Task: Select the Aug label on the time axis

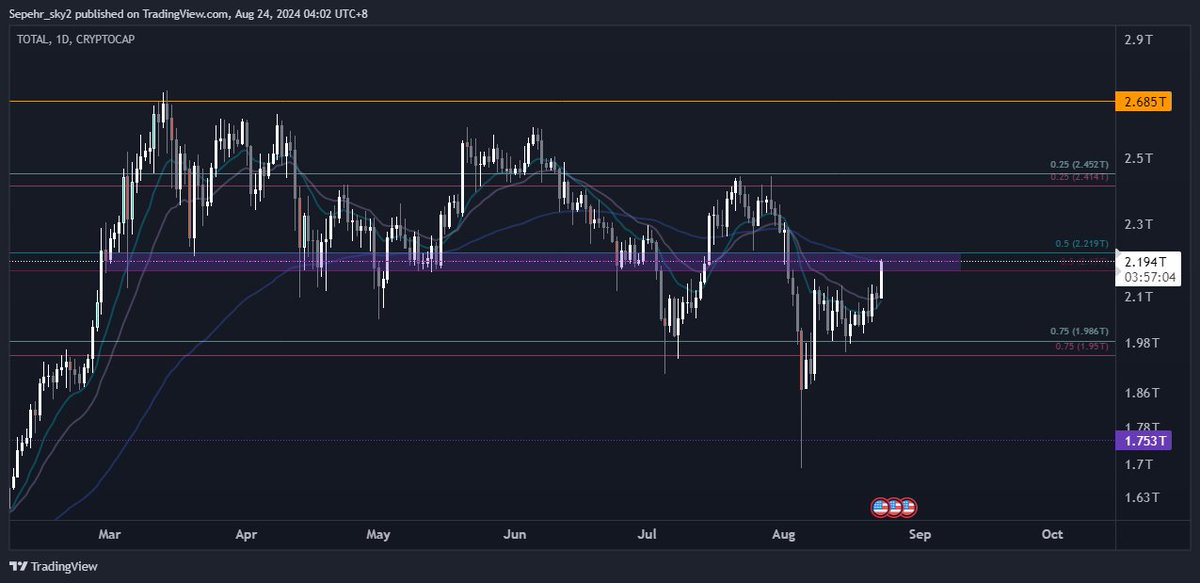Action: (784, 535)
